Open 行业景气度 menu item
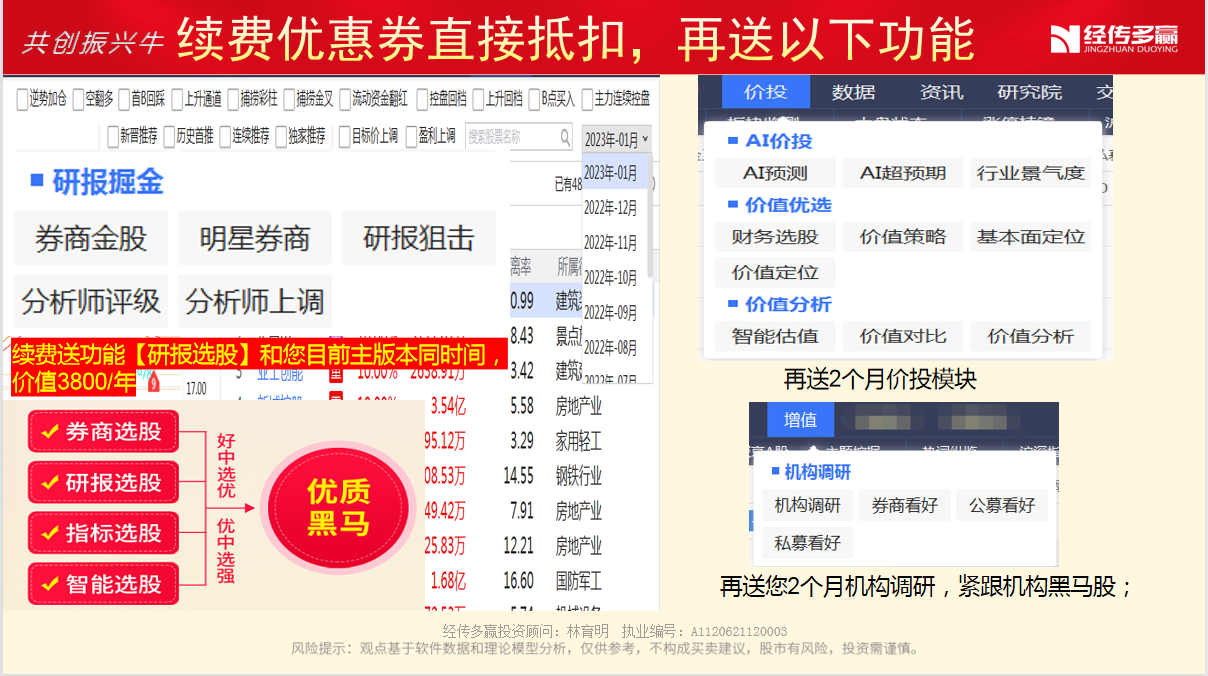This screenshot has width=1208, height=676. pos(1030,173)
